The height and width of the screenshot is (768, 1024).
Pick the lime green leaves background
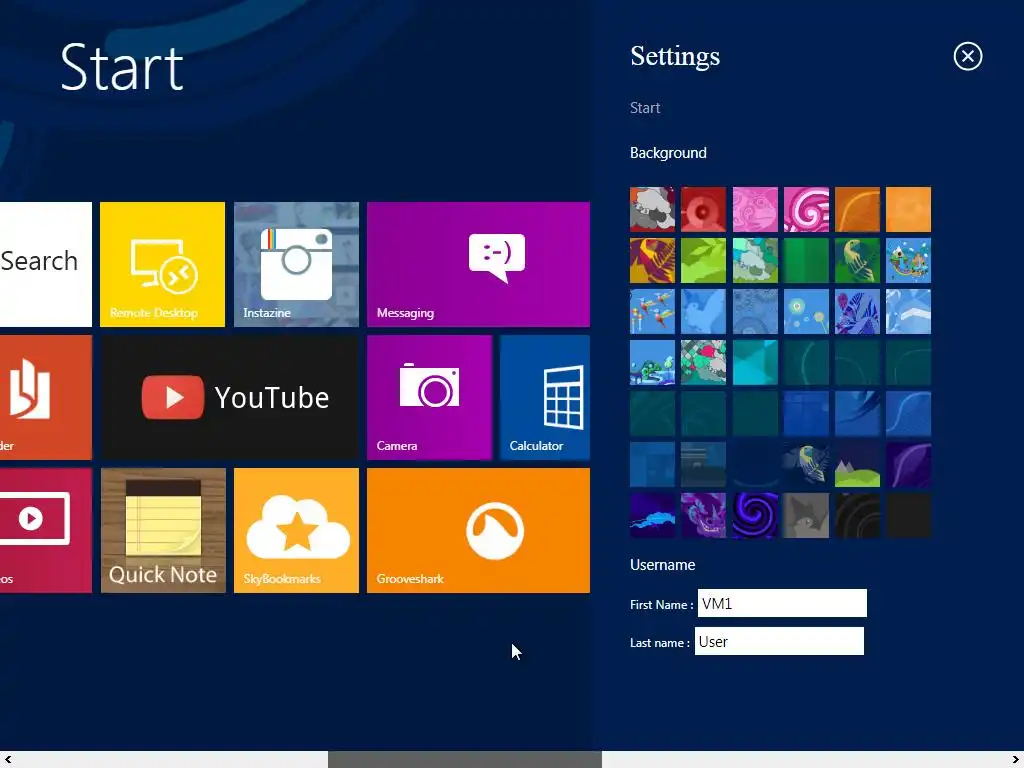coord(703,261)
